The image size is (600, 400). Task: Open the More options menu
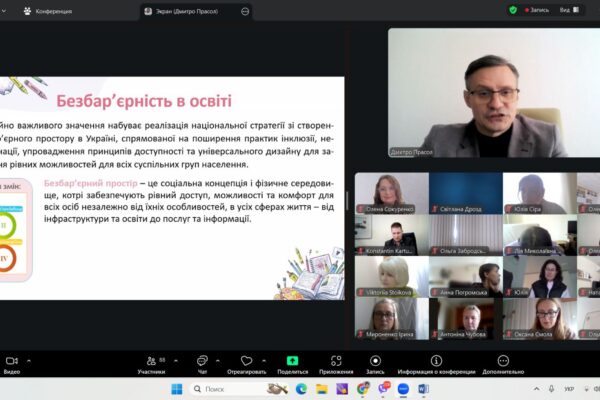point(502,361)
